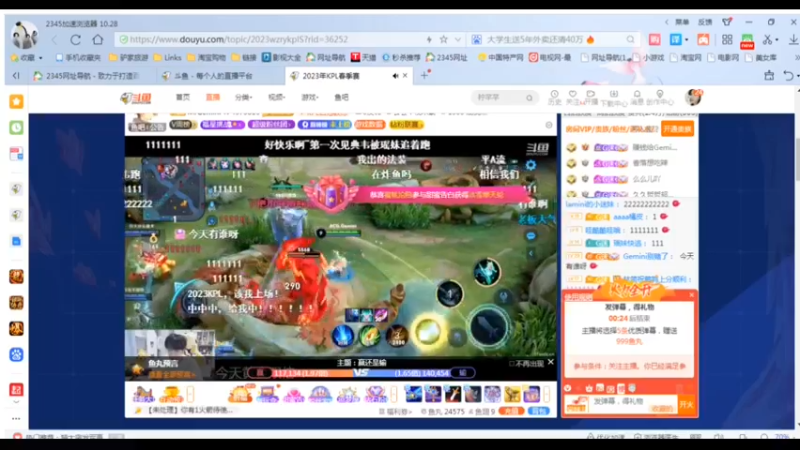
Task: Click the blue Baidu paw sidebar icon
Action: click(16, 355)
